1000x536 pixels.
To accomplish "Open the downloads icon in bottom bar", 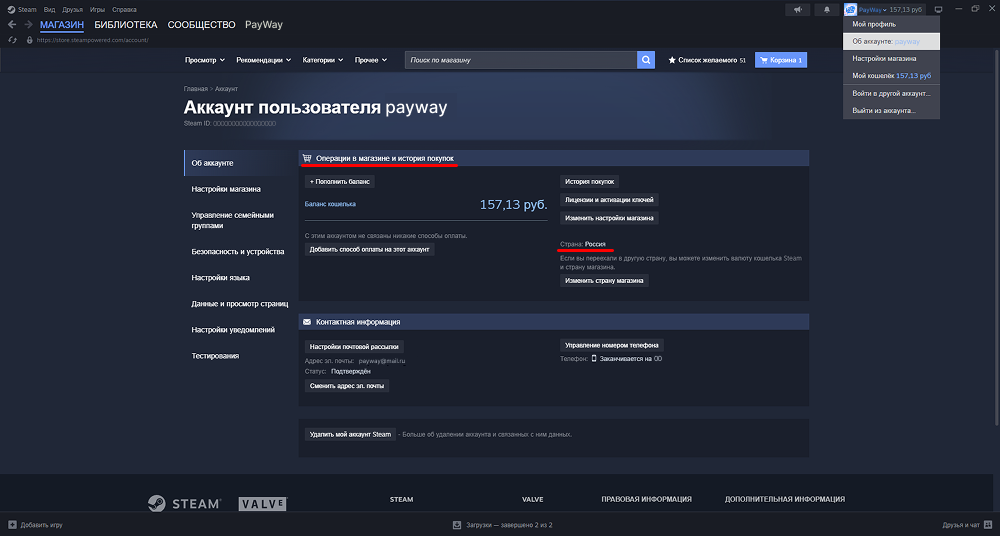I will tap(457, 525).
